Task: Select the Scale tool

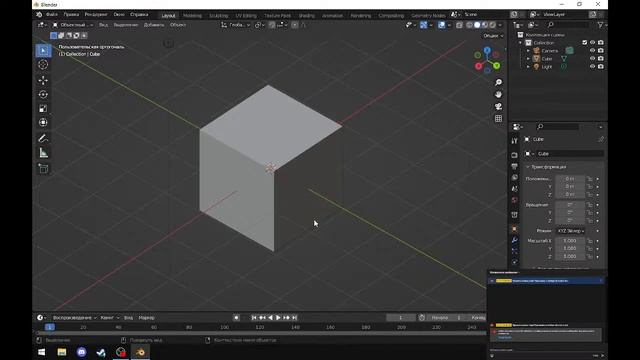Action: (43, 108)
